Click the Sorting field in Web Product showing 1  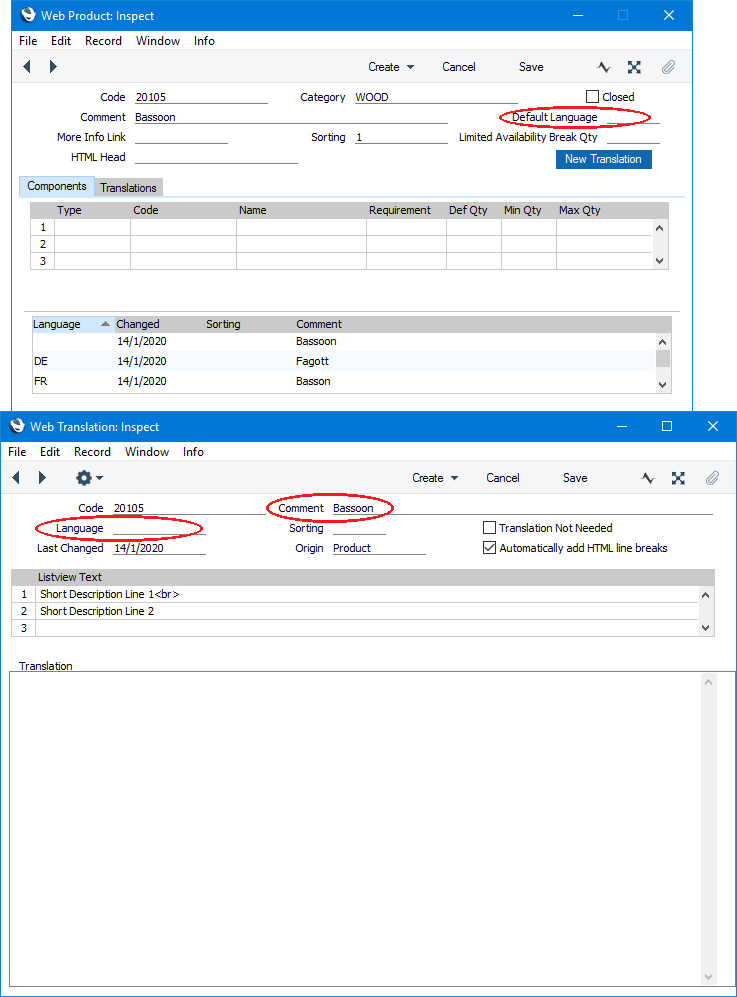click(401, 137)
